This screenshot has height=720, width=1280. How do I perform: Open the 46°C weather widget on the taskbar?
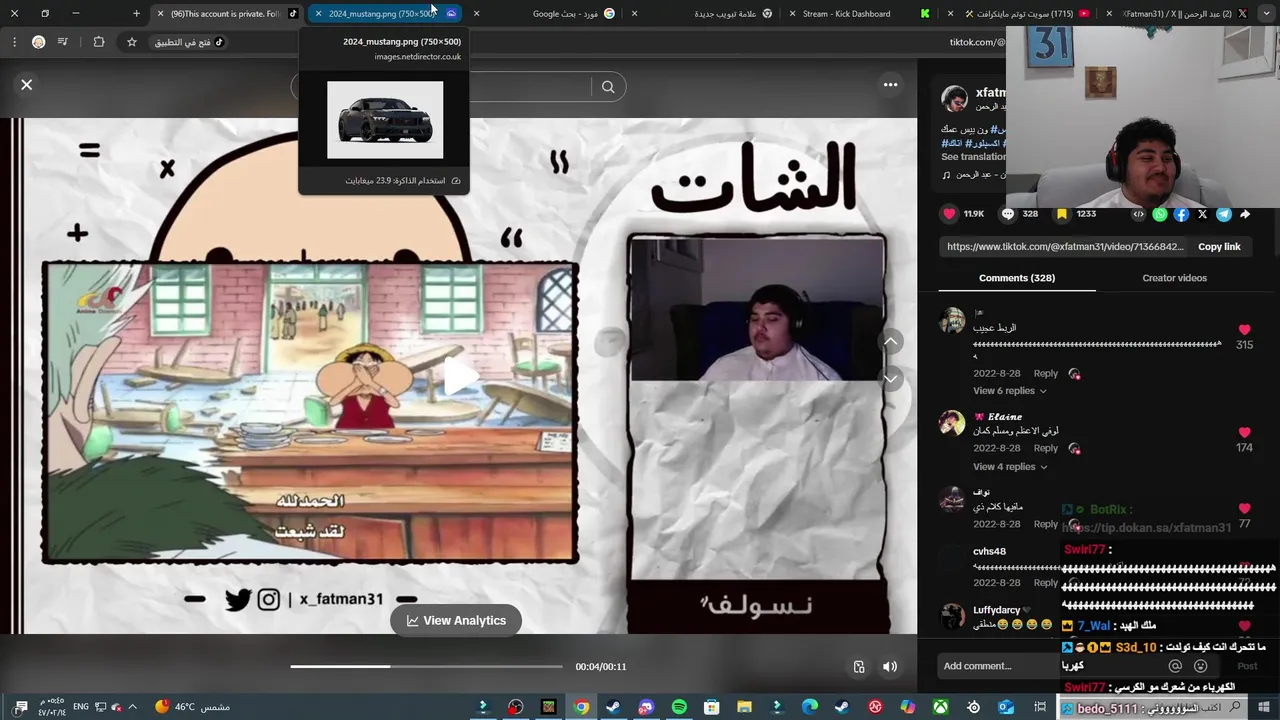[192, 707]
